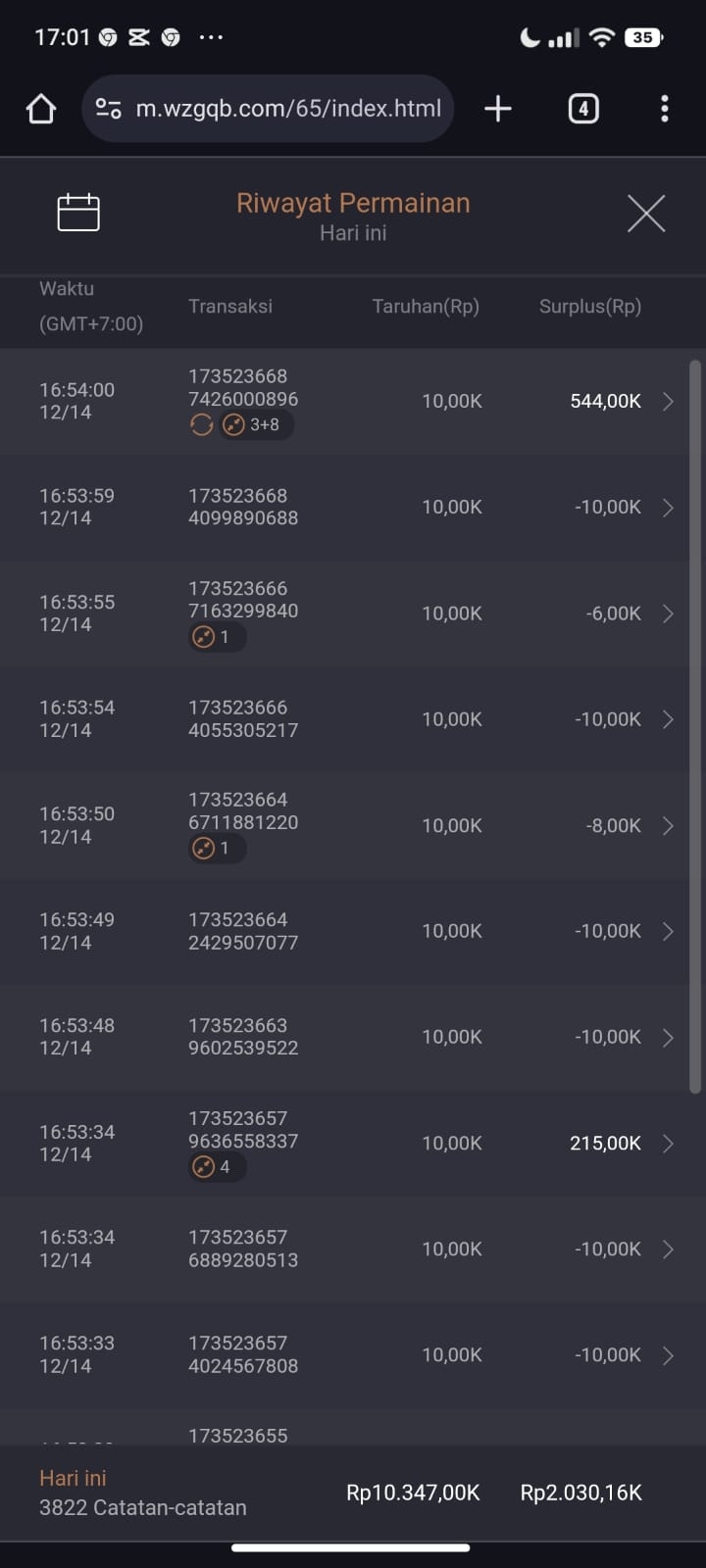The width and height of the screenshot is (706, 1568).
Task: Click the m.wzgqb.com URL address field
Action: tap(268, 109)
